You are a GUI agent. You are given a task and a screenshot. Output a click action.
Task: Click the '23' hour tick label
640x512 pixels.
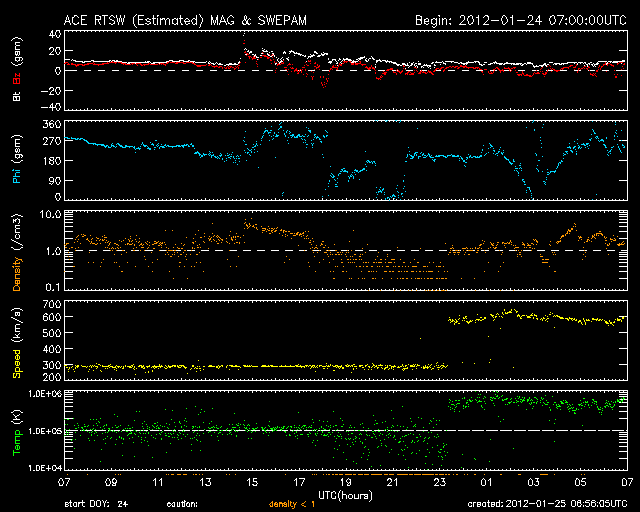point(440,482)
